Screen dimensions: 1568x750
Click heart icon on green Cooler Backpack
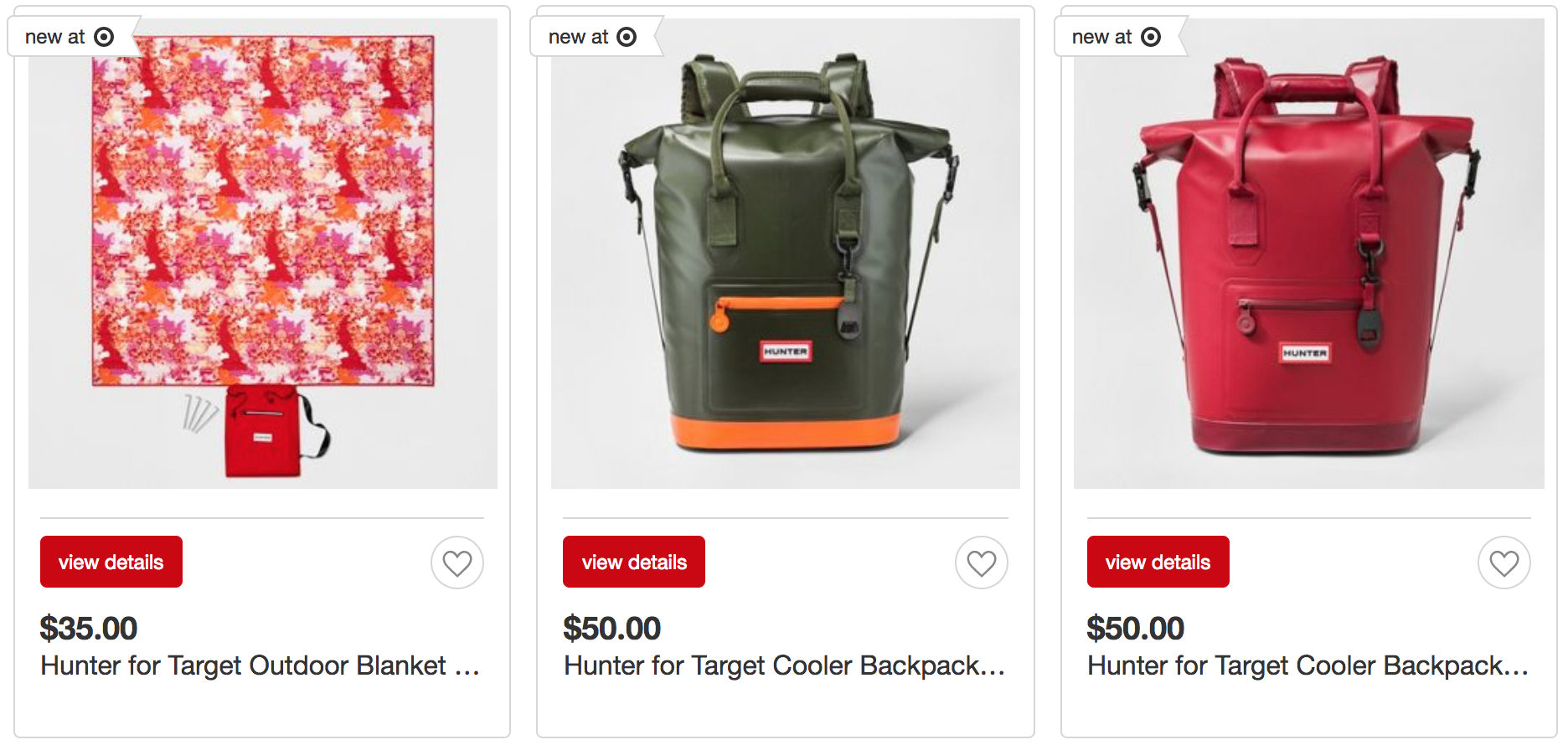[981, 562]
